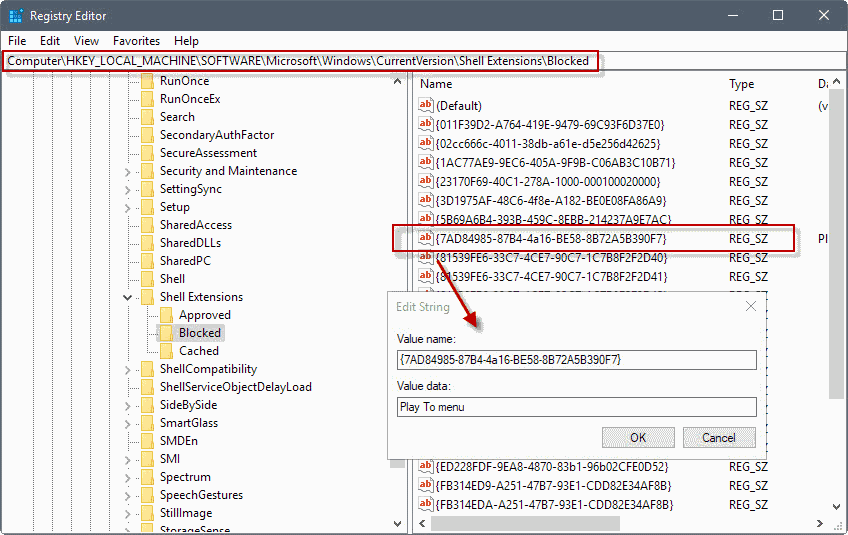
Task: Expand the ShellCompatibility key
Action: point(128,370)
